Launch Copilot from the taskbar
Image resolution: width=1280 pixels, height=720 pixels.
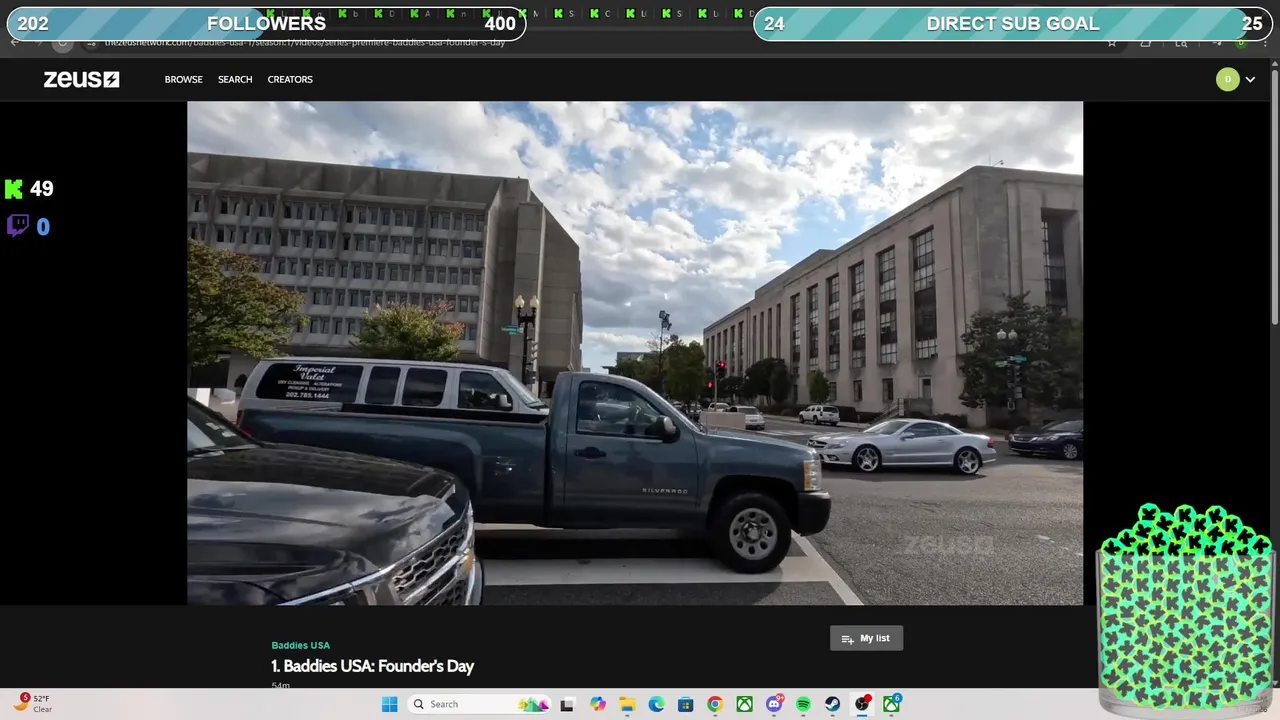[598, 704]
